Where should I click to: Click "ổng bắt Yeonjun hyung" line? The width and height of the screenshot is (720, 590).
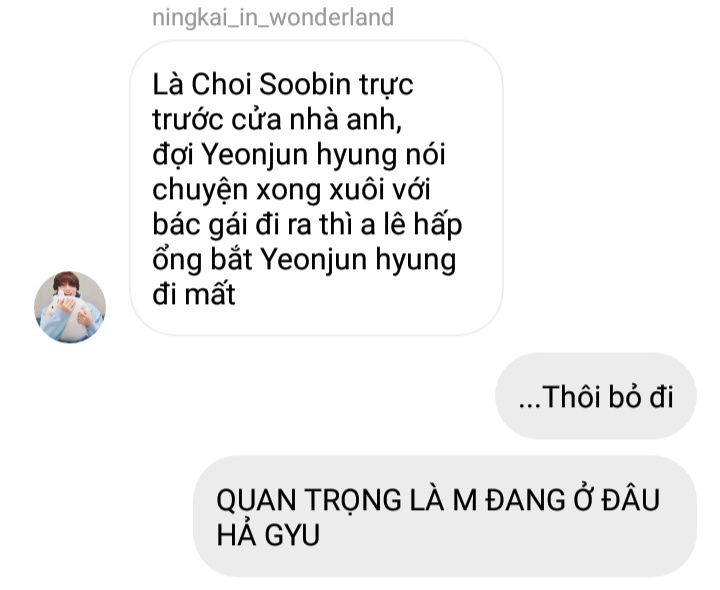coord(304,260)
